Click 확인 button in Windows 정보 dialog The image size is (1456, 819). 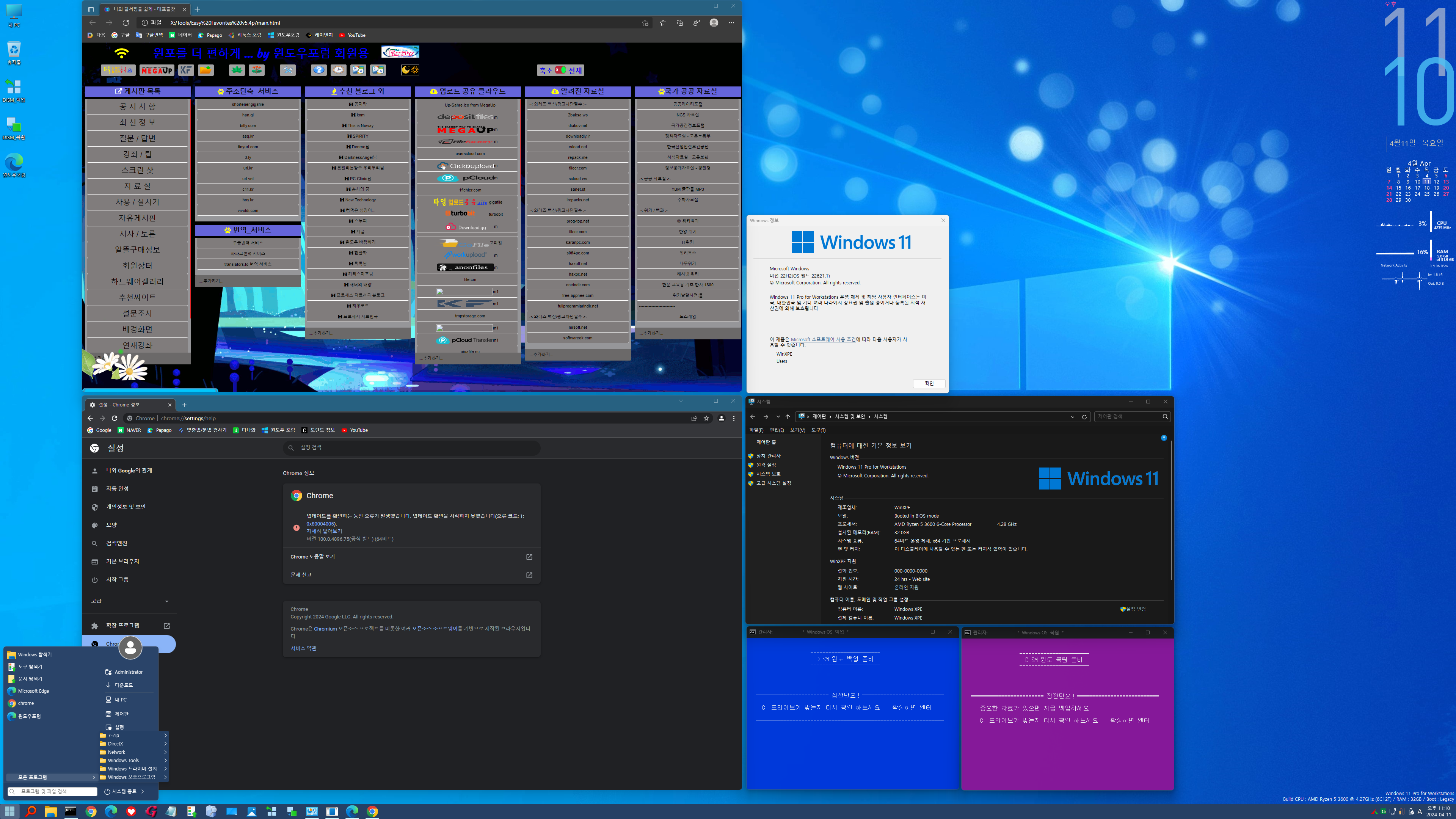(x=929, y=383)
